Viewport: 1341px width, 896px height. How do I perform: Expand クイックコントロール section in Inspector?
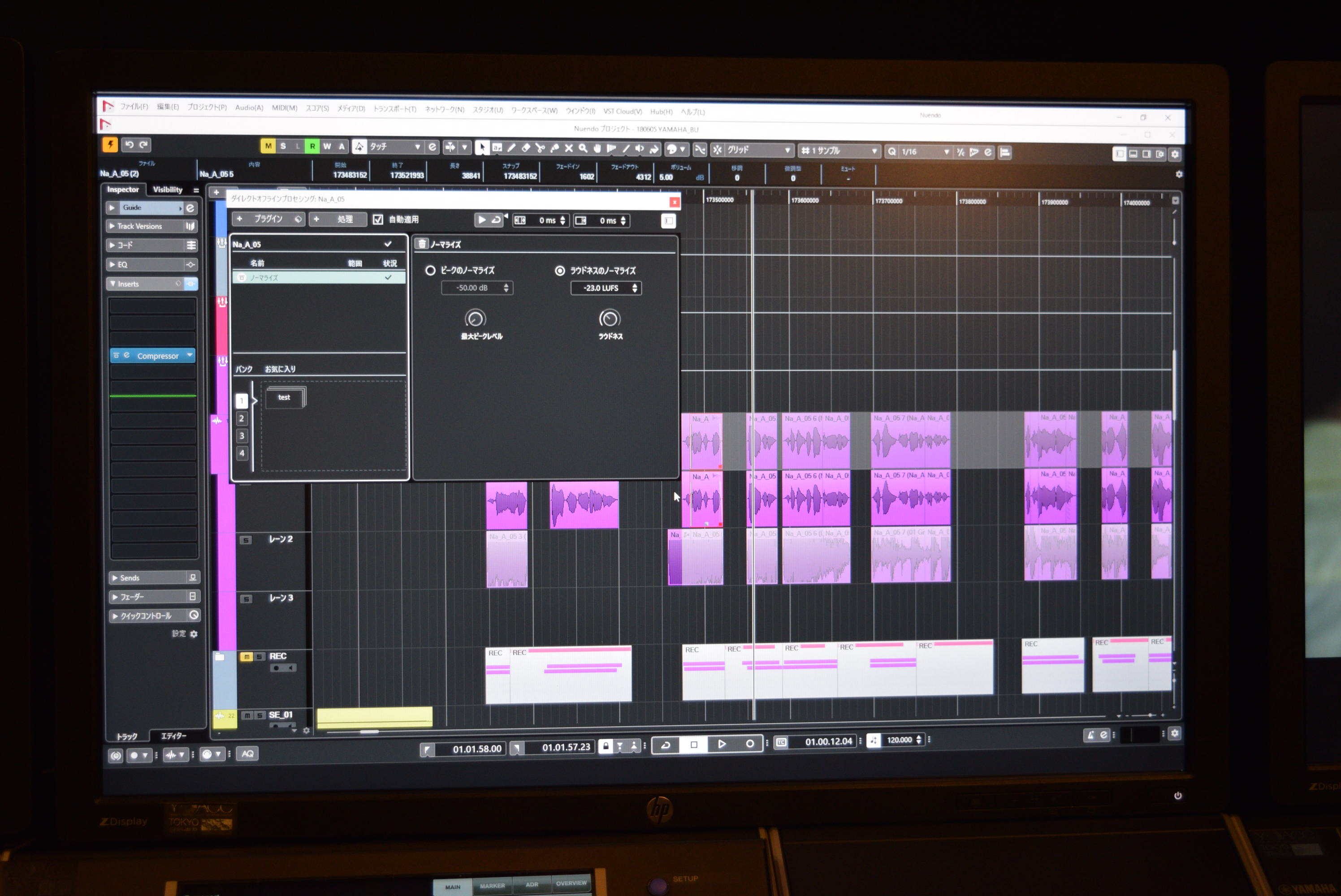115,616
